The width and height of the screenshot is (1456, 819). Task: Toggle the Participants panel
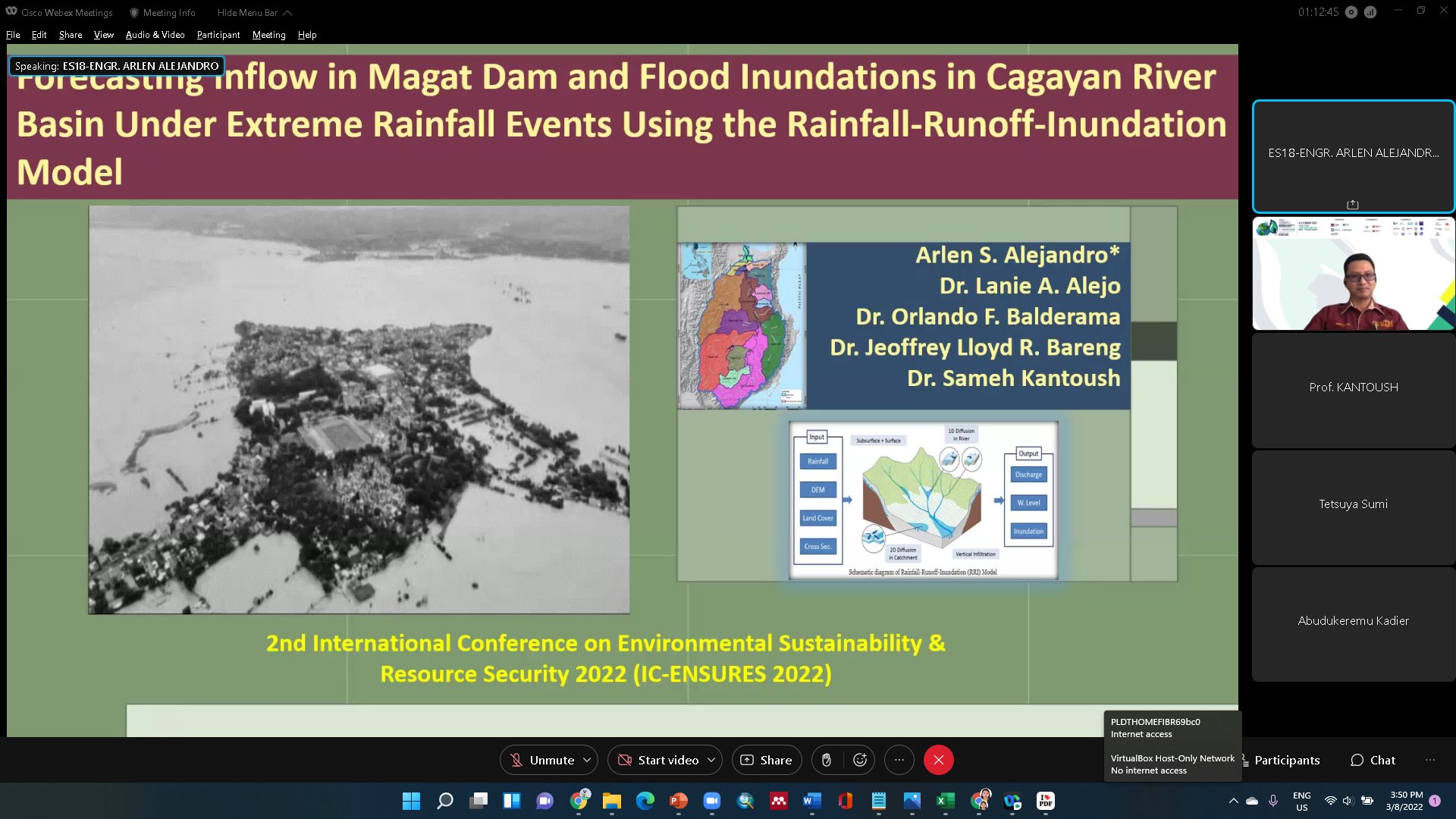tap(1286, 760)
